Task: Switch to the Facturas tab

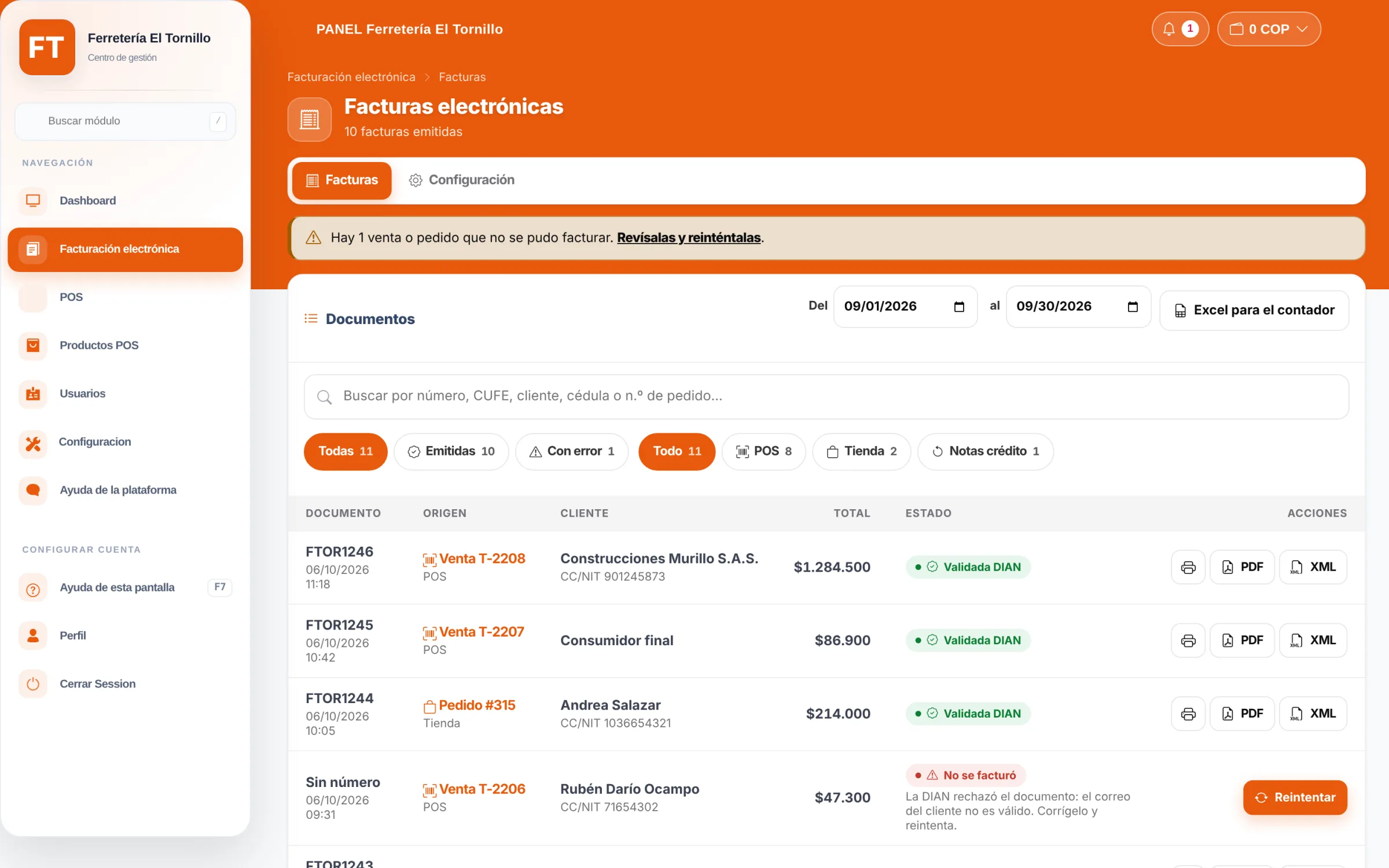Action: coord(341,181)
